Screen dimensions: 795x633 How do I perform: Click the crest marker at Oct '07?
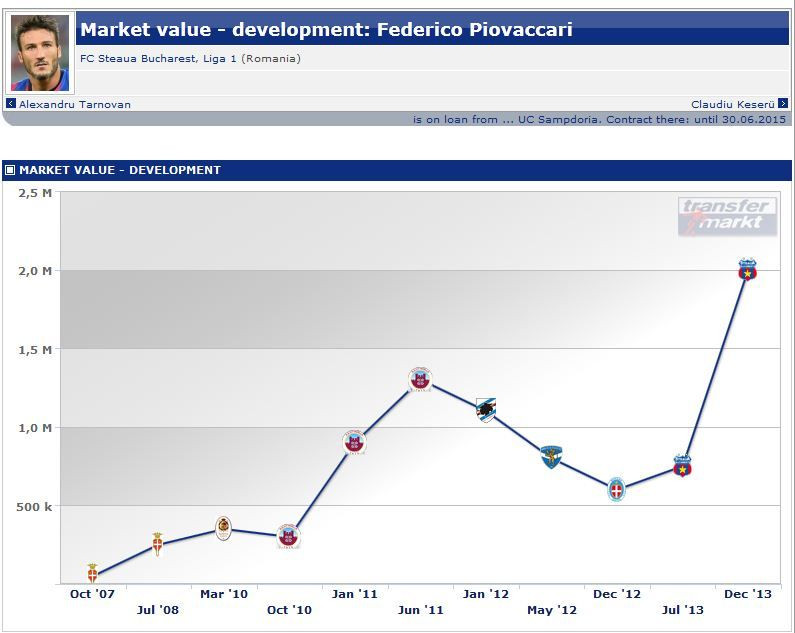[x=93, y=572]
